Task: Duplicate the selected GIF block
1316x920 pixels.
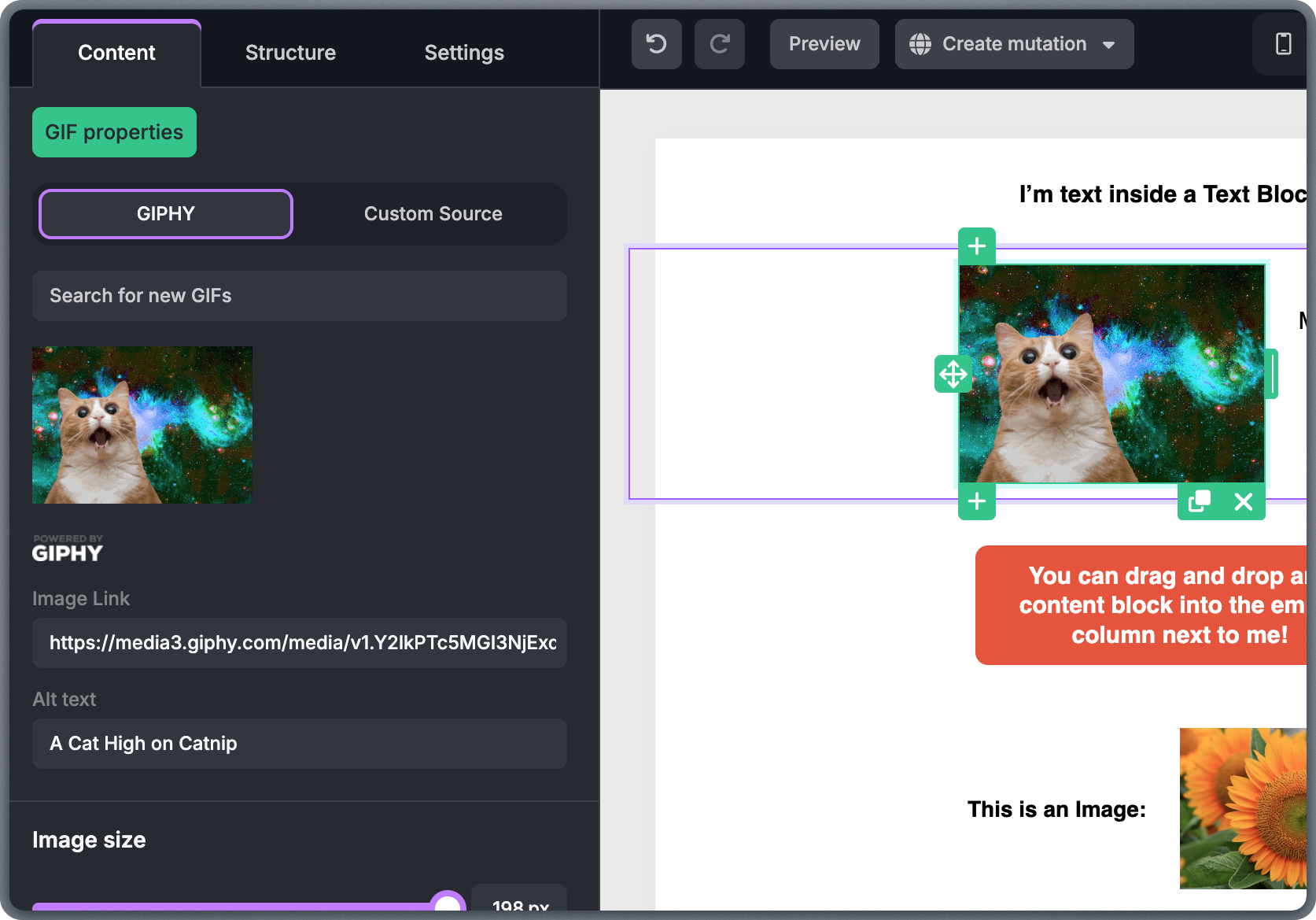Action: [x=1199, y=501]
